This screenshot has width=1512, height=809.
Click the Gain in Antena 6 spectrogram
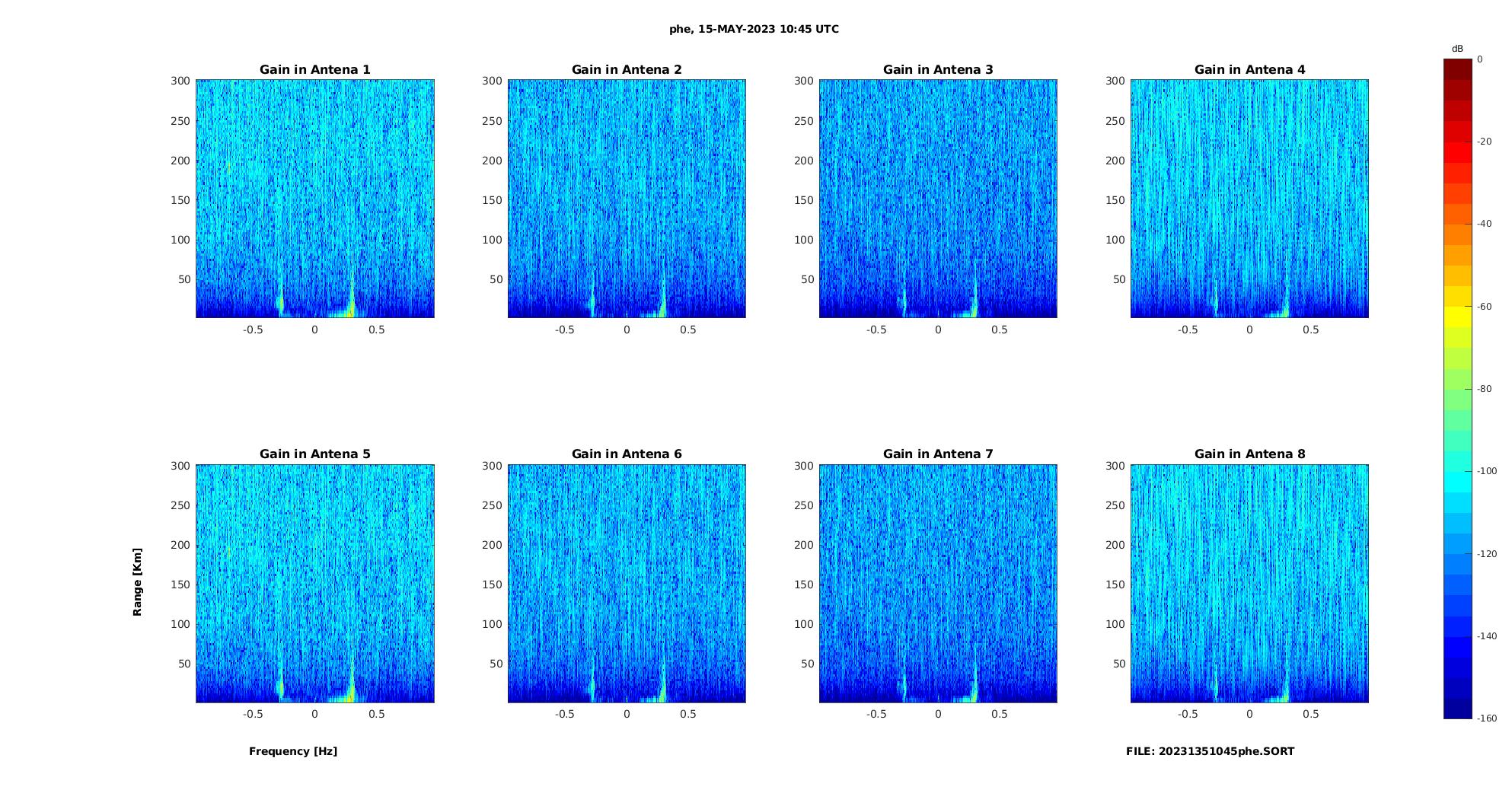pyautogui.click(x=627, y=583)
